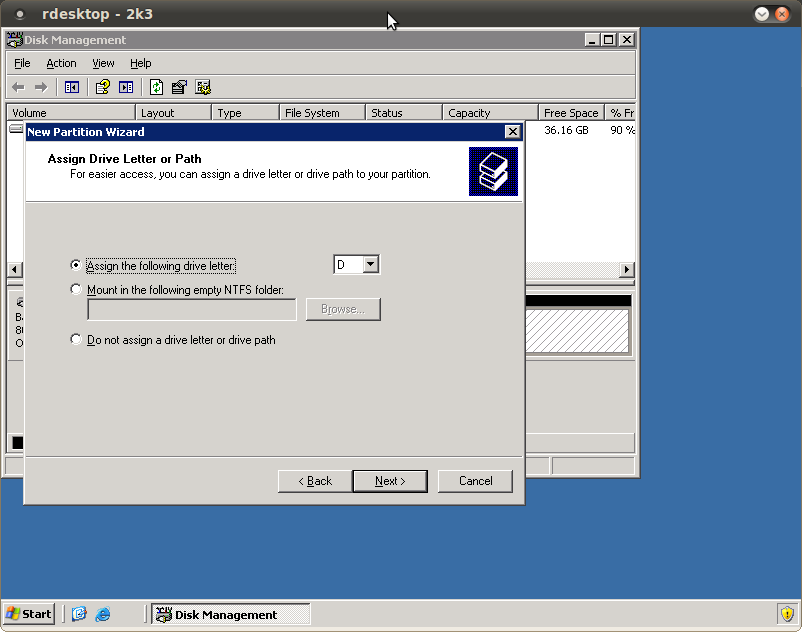802x632 pixels.
Task: Click the Back button in wizard
Action: (315, 481)
